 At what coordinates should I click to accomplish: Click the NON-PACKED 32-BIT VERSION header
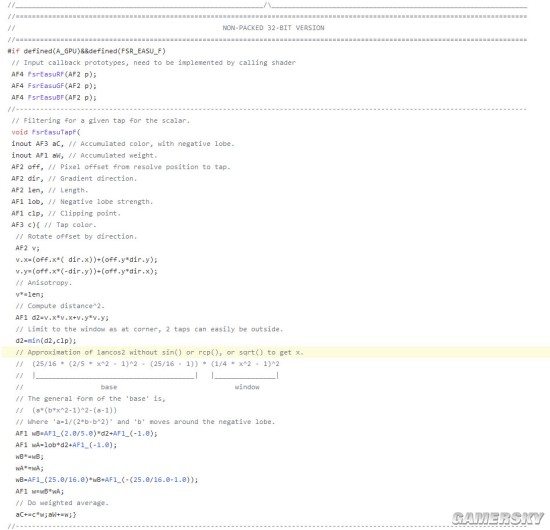(x=273, y=28)
